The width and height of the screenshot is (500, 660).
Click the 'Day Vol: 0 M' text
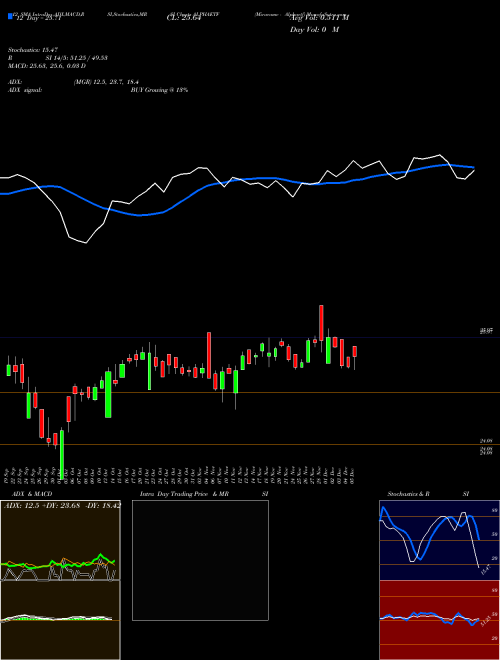pyautogui.click(x=314, y=29)
